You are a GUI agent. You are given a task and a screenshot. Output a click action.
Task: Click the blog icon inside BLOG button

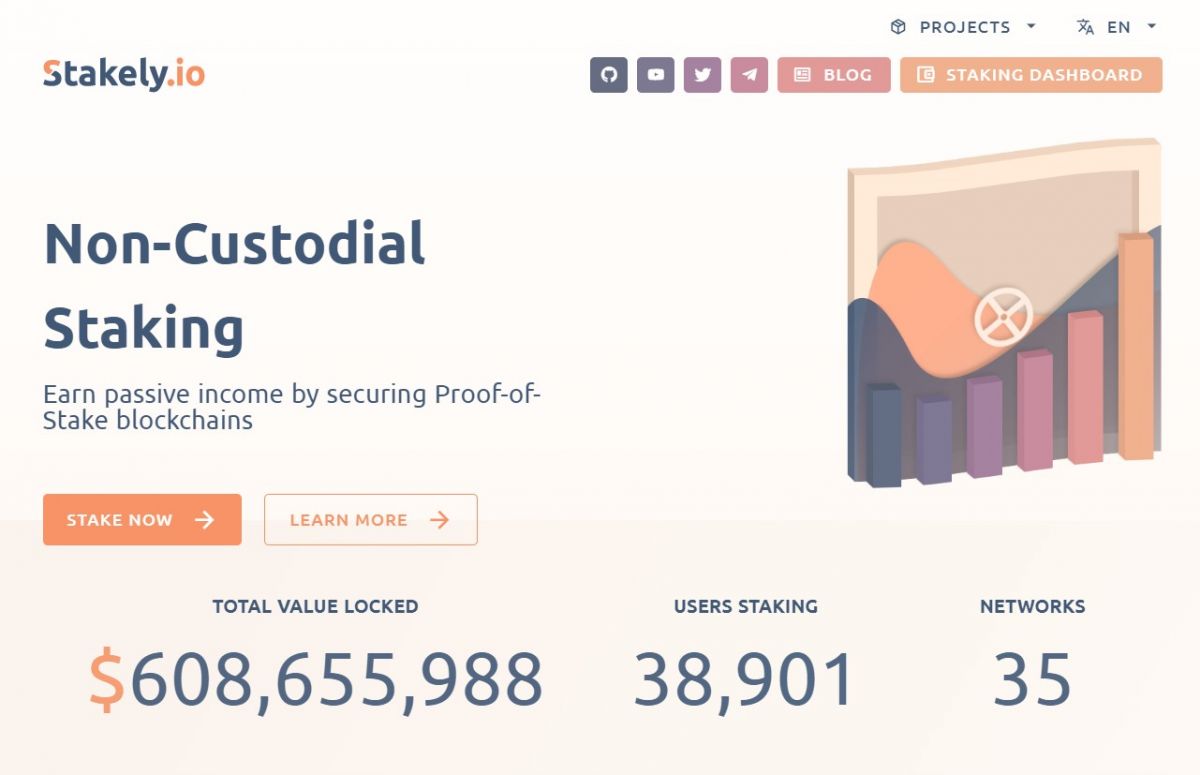click(x=801, y=75)
